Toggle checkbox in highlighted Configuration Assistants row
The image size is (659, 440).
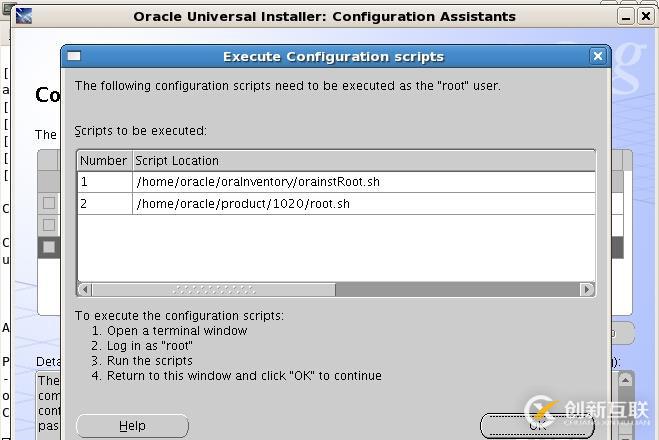(x=49, y=247)
